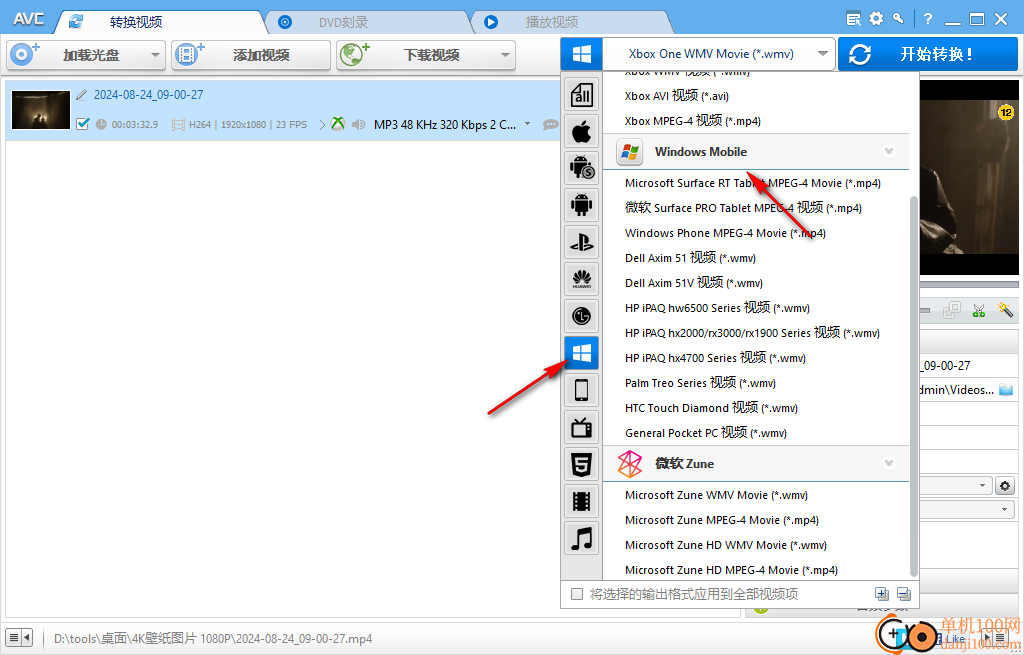The image size is (1024, 655).
Task: Open the Apple devices category
Action: click(581, 132)
